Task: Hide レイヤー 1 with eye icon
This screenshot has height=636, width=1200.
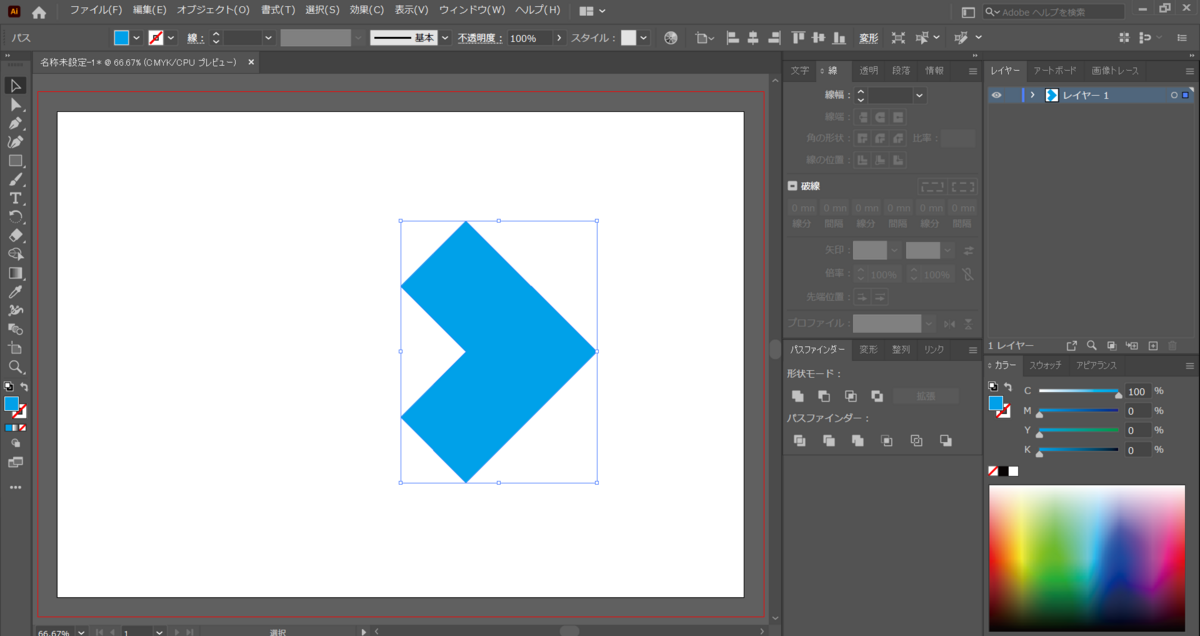Action: (x=996, y=95)
